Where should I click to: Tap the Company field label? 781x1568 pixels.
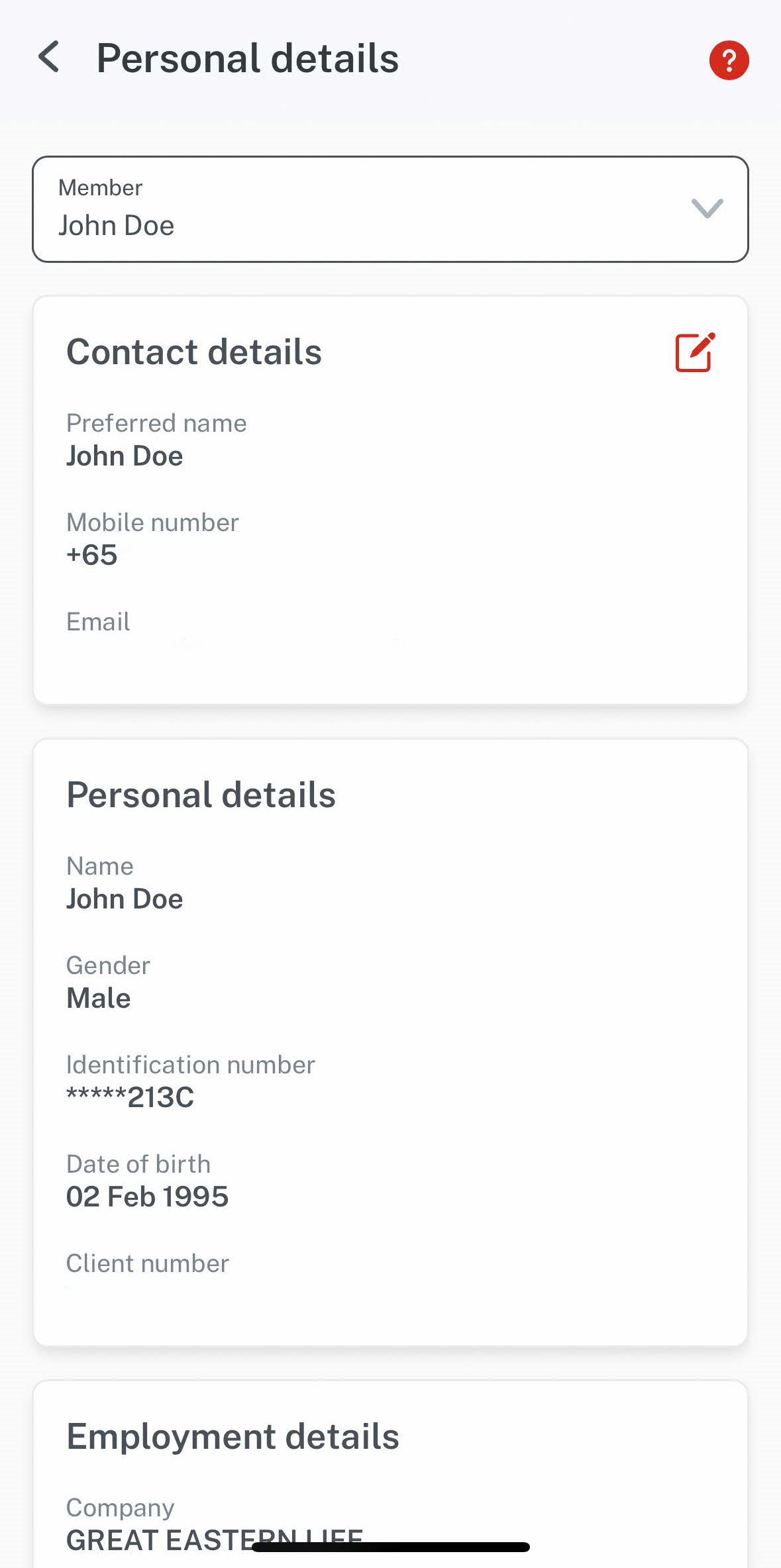click(120, 1508)
